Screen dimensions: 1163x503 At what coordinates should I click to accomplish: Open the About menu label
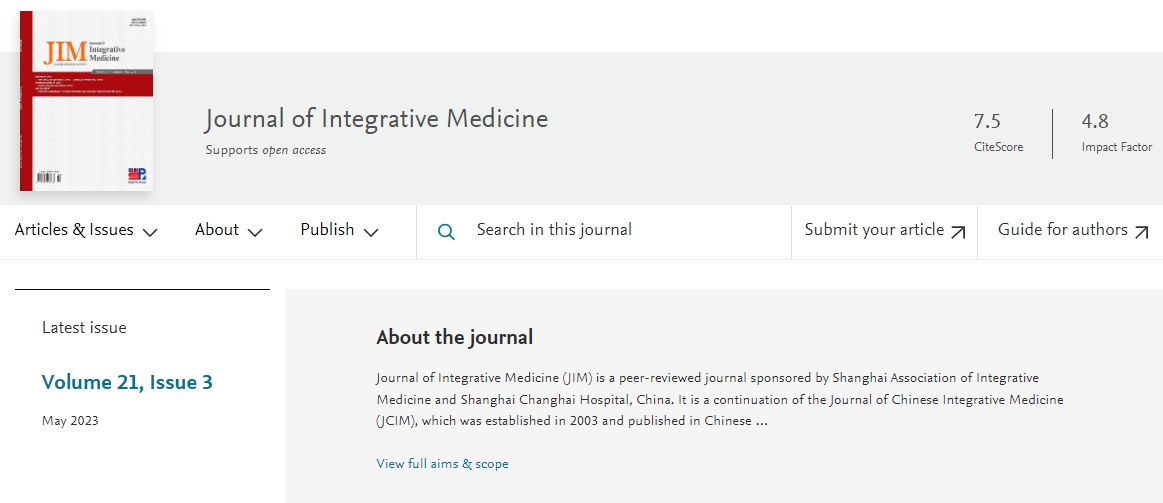click(217, 230)
